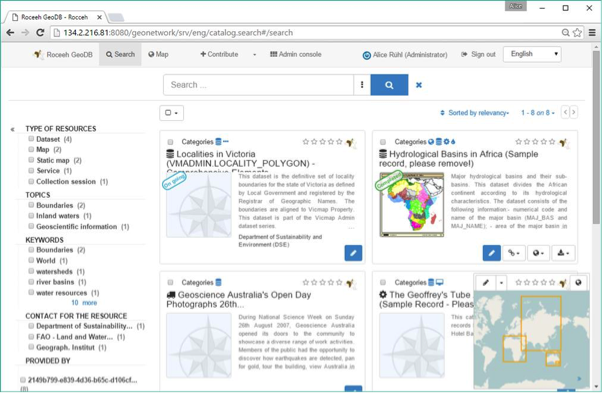Screen dimensions: 602x393
Task: Open the Alice Rühl (Administrator) profile link
Action: [x=410, y=55]
